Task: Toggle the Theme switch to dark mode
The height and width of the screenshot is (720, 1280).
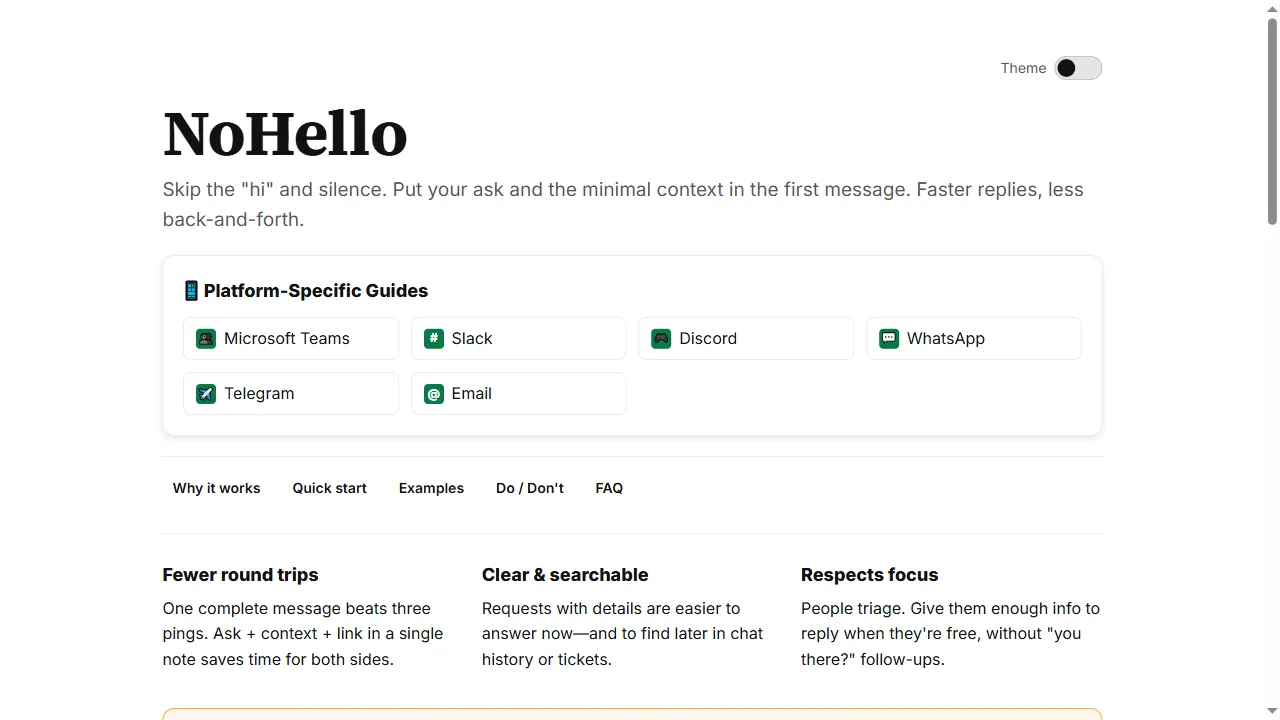Action: click(1078, 68)
